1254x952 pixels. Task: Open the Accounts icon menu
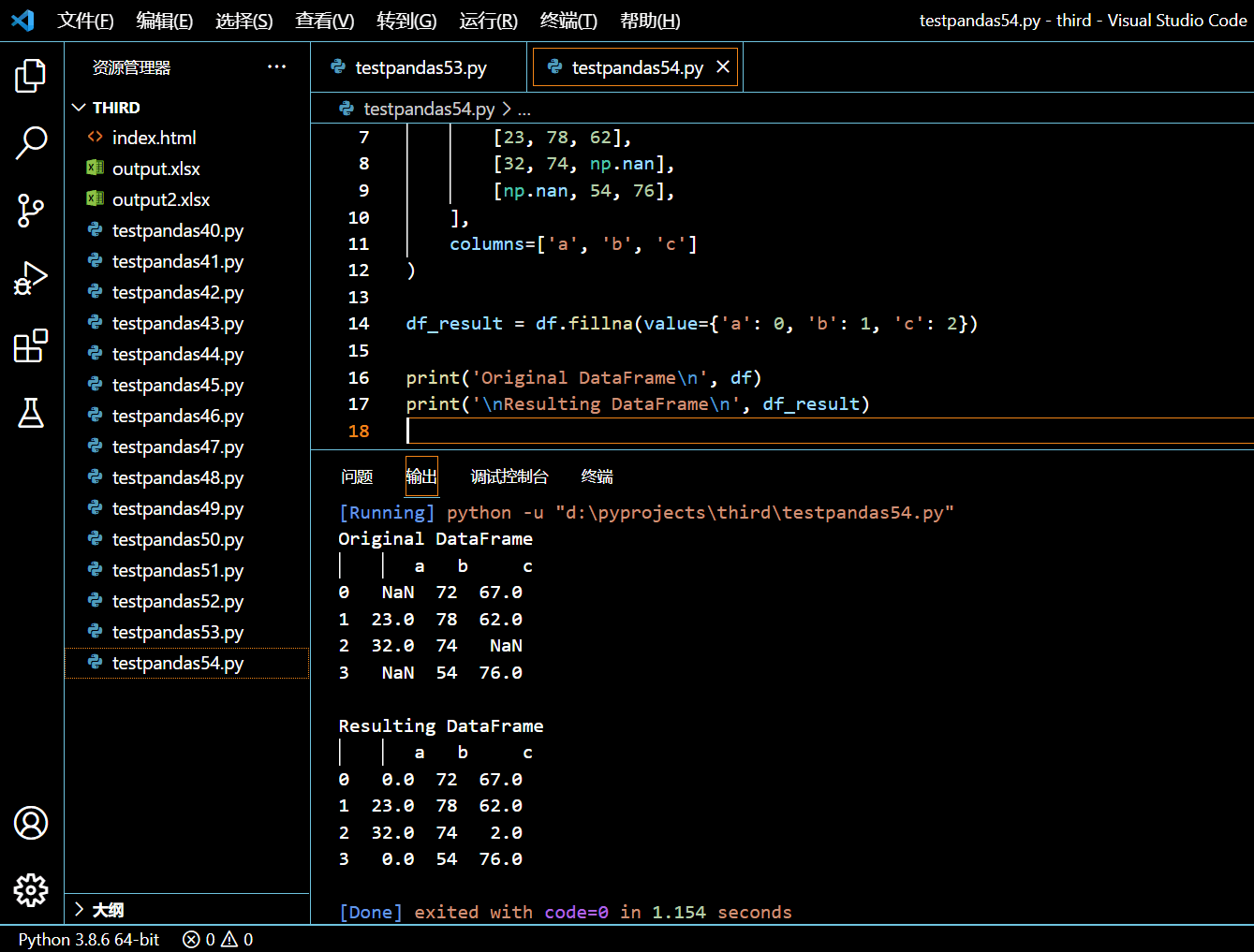click(31, 823)
